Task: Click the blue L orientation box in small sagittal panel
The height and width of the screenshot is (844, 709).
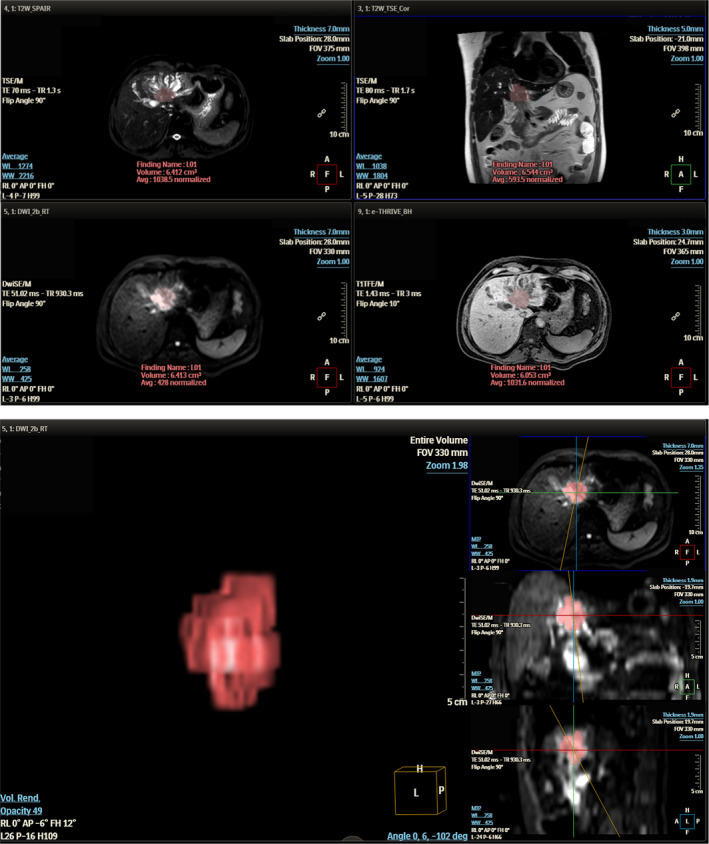Action: coord(687,821)
